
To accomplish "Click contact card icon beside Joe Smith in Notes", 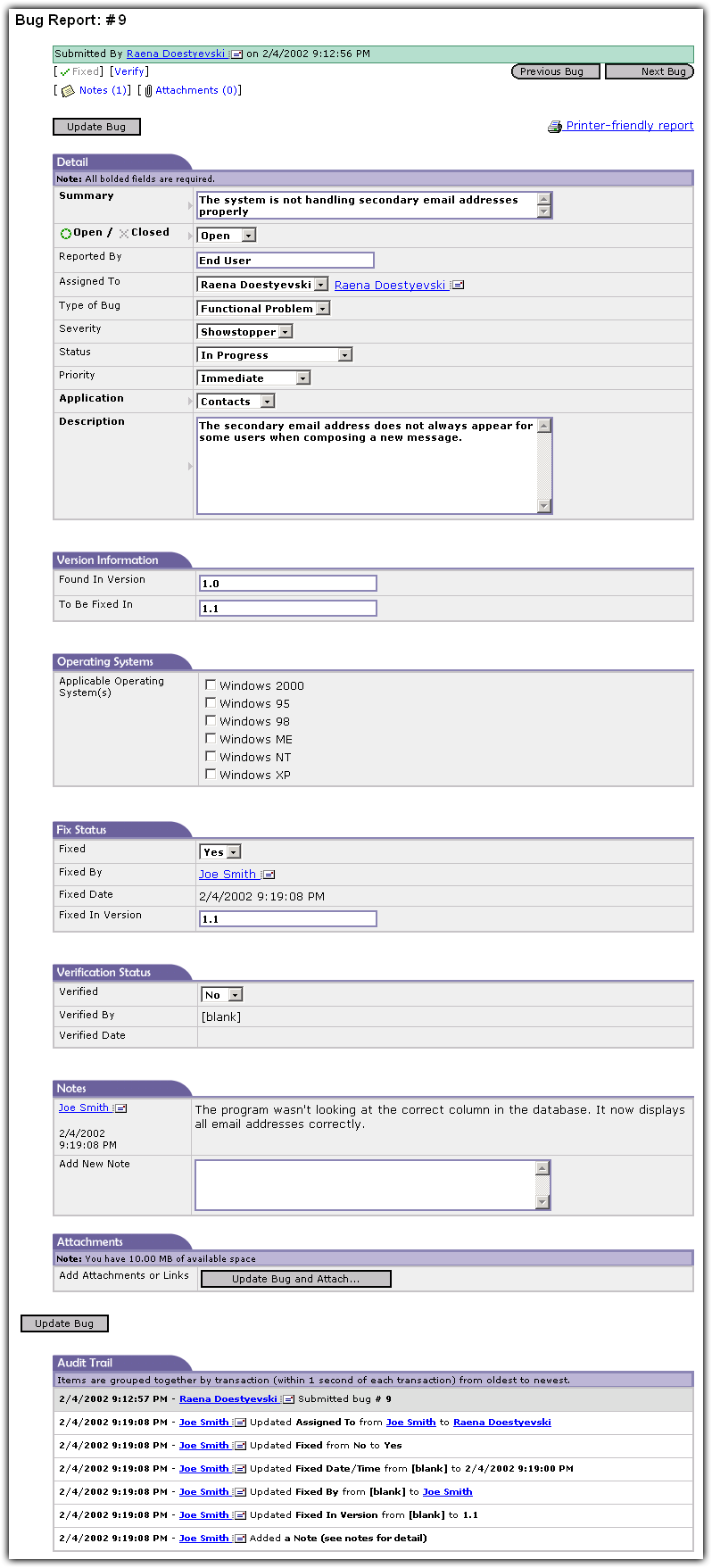I will [120, 1108].
